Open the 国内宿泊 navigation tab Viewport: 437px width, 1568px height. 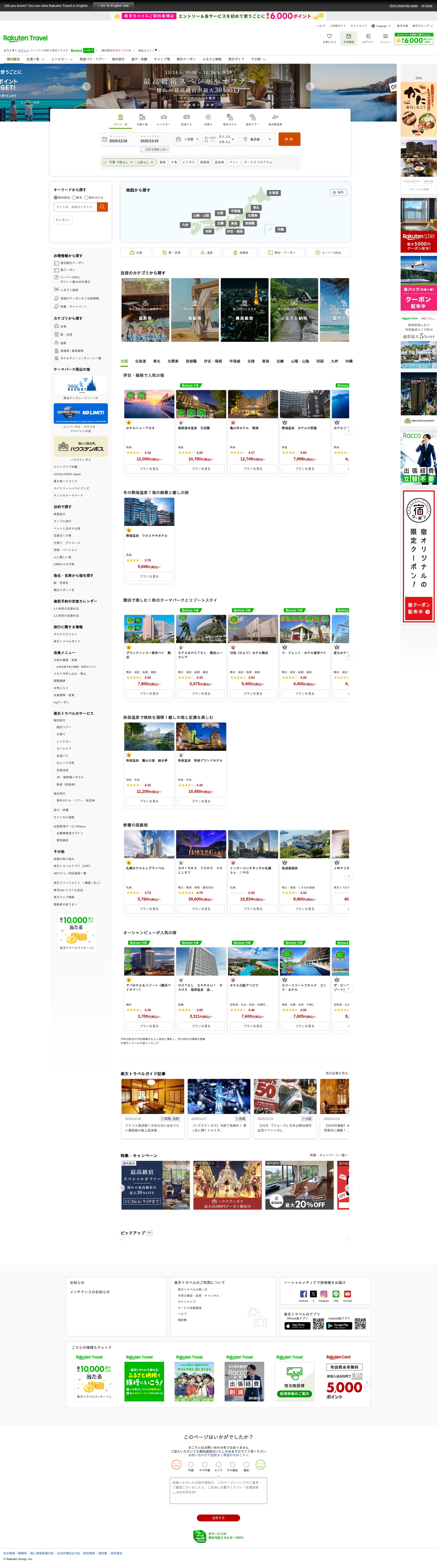pyautogui.click(x=13, y=59)
